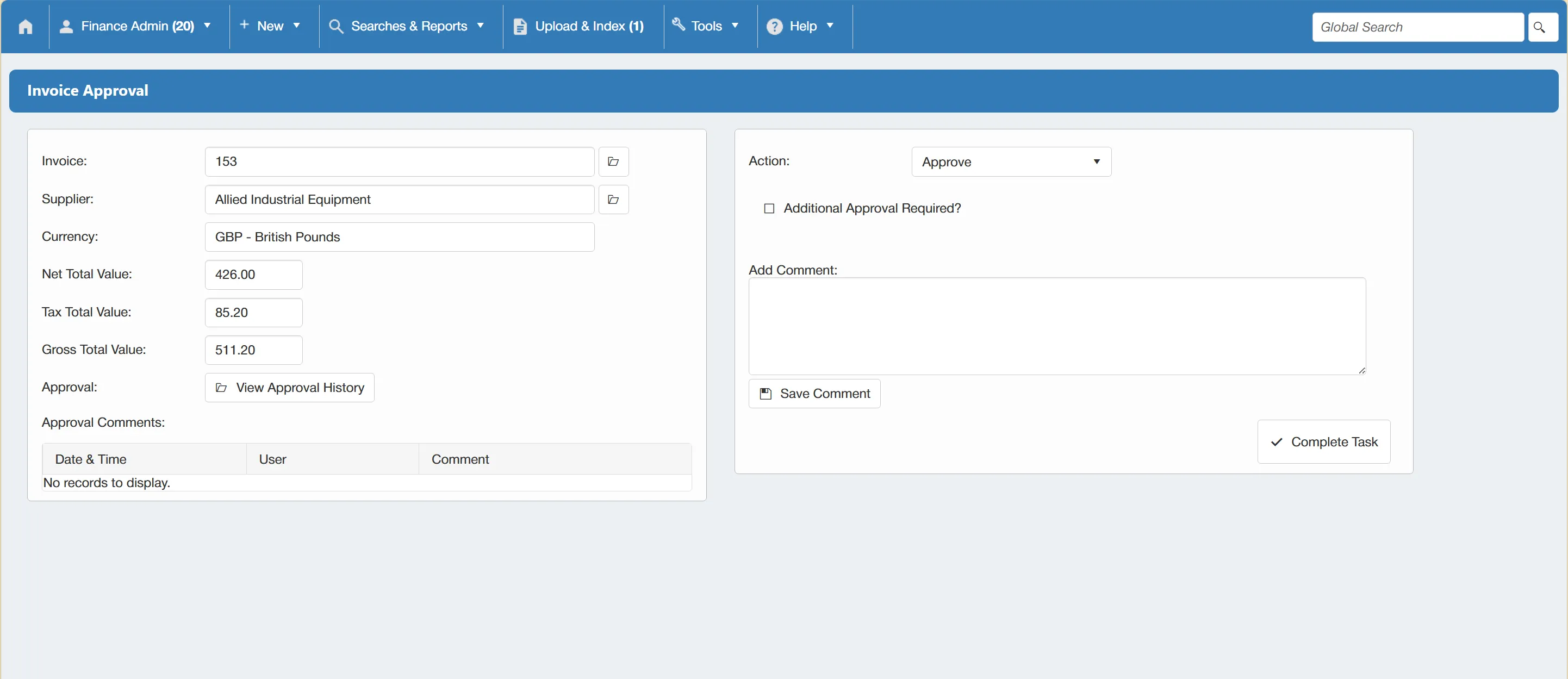Click the Supplier name field
The image size is (1568, 679).
click(x=399, y=200)
